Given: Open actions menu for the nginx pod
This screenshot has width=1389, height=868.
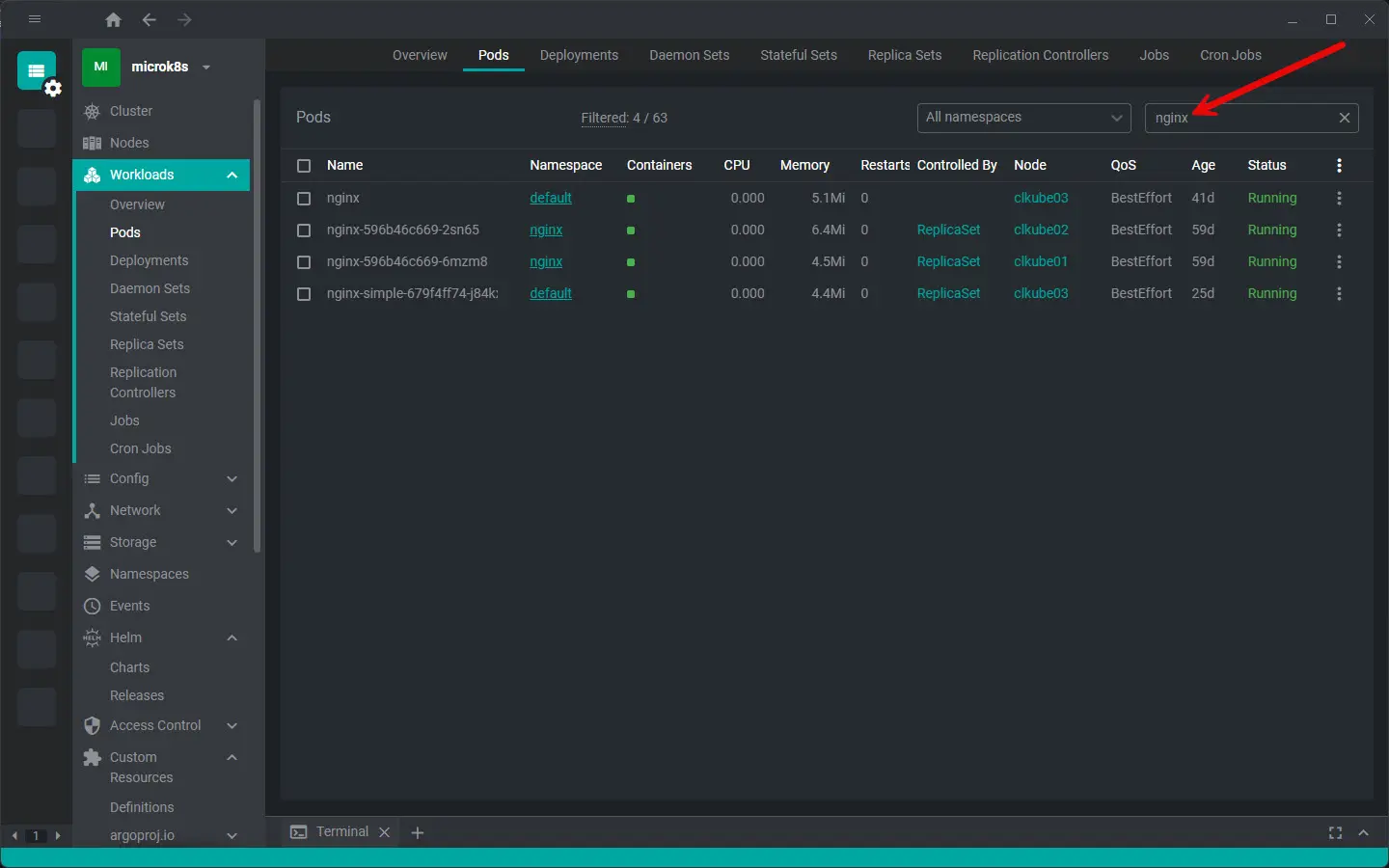Looking at the screenshot, I should (x=1339, y=199).
